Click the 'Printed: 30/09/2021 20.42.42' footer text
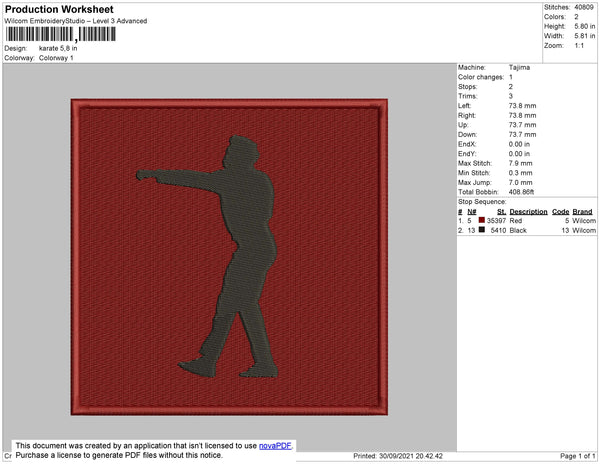 click(x=398, y=456)
